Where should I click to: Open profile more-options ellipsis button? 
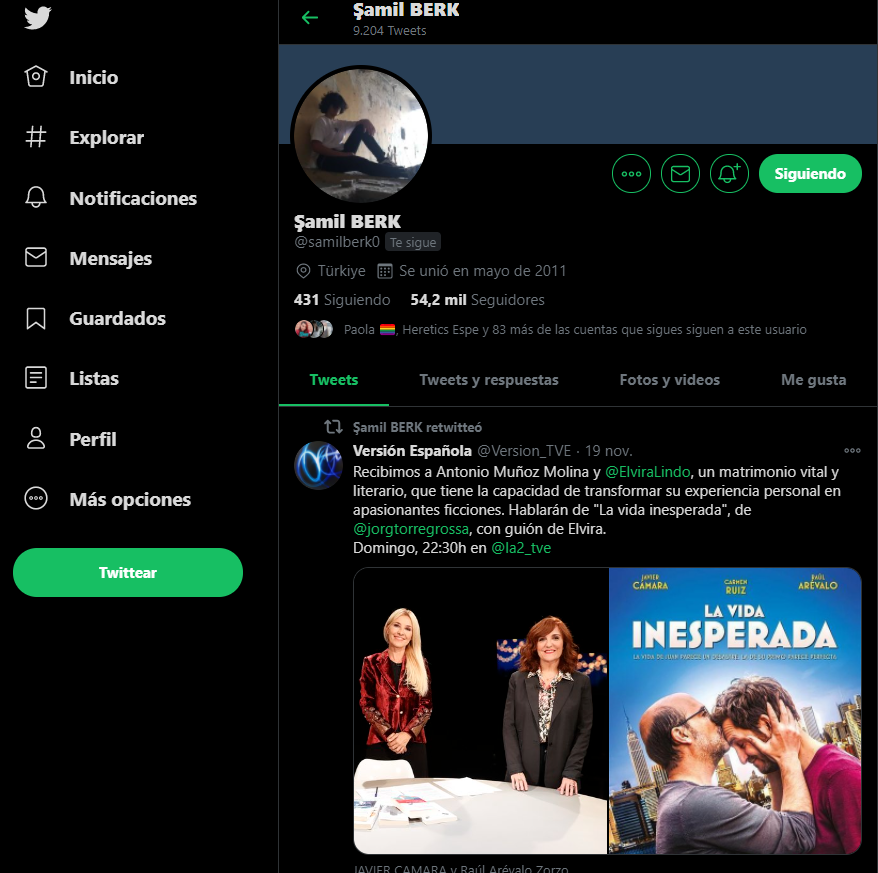point(631,174)
